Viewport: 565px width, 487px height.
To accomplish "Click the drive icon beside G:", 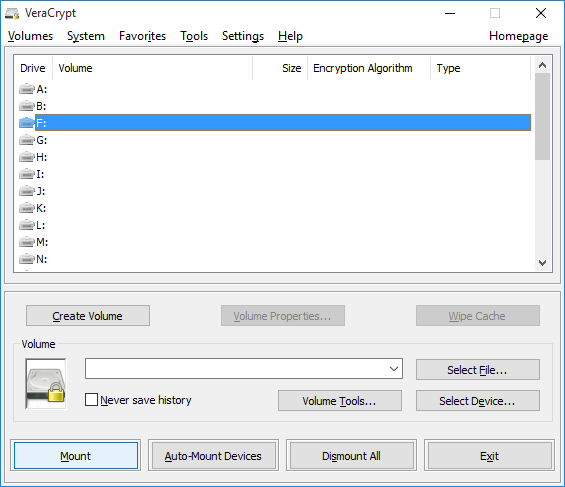I will [x=27, y=140].
